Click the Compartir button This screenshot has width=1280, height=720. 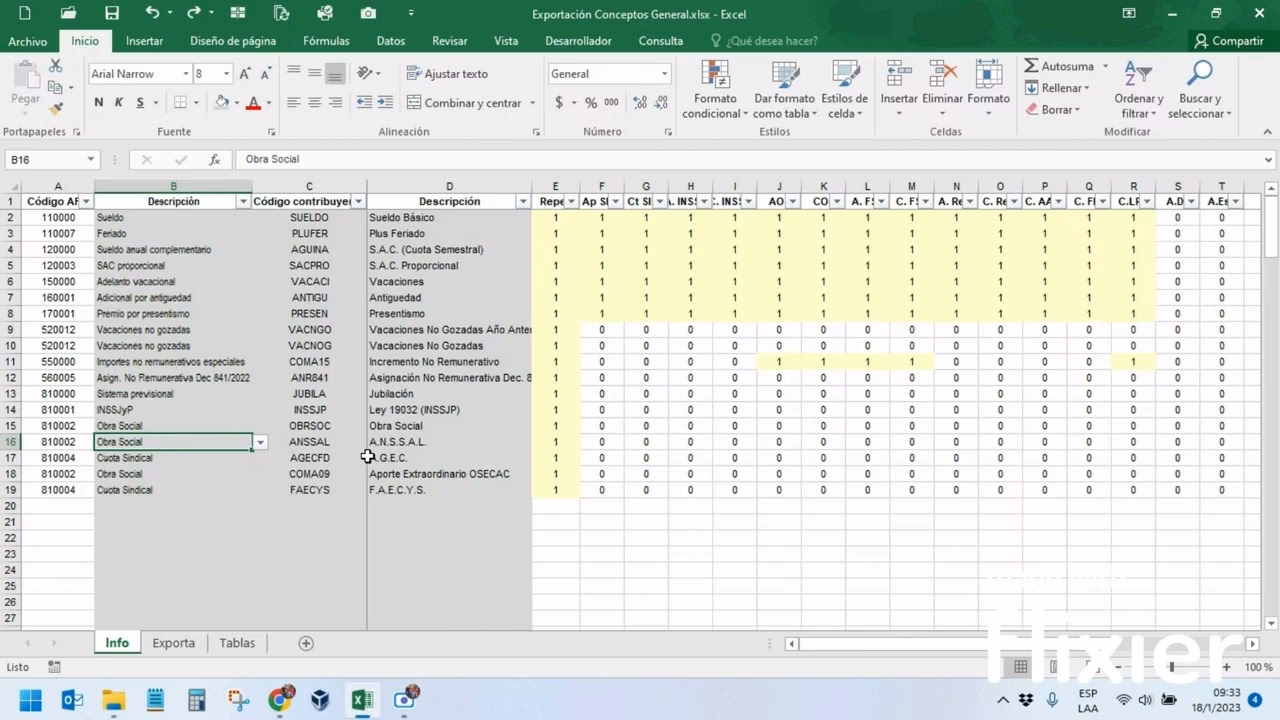pos(1228,41)
